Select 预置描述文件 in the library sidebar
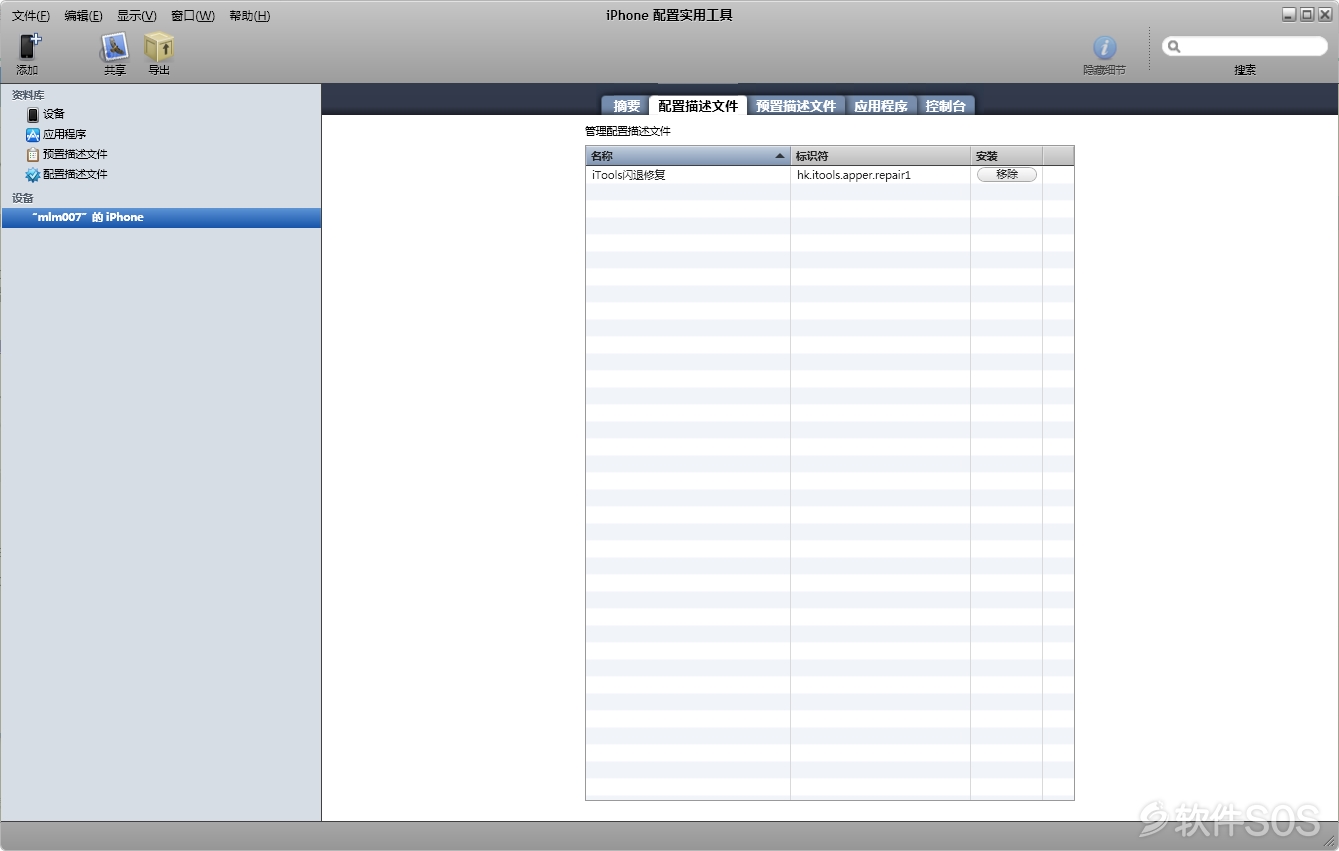 pyautogui.click(x=75, y=154)
